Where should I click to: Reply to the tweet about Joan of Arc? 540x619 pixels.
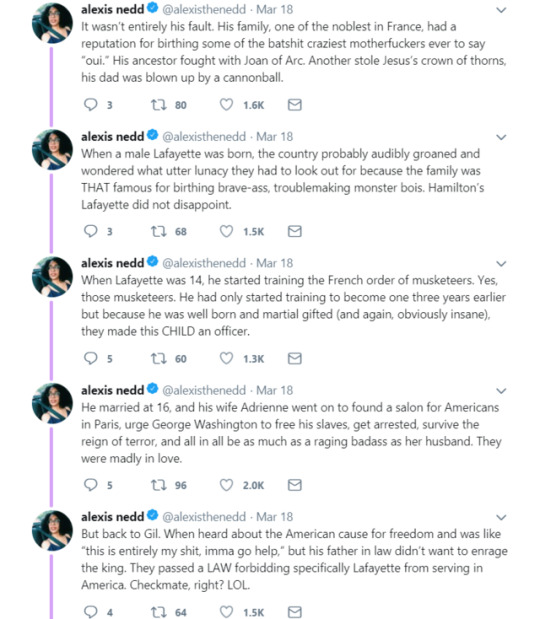tap(91, 105)
